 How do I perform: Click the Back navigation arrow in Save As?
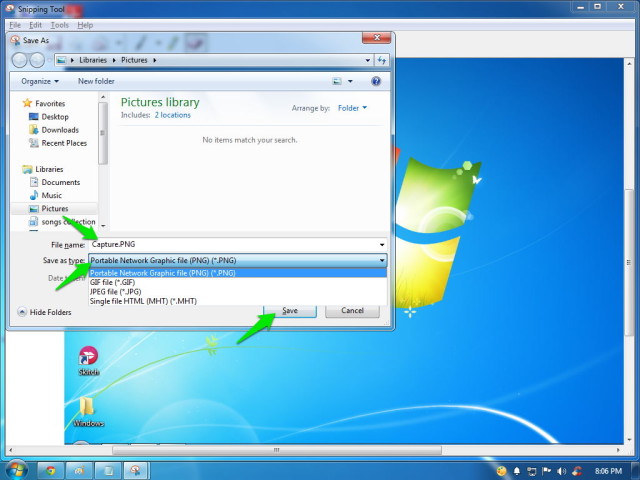point(19,60)
